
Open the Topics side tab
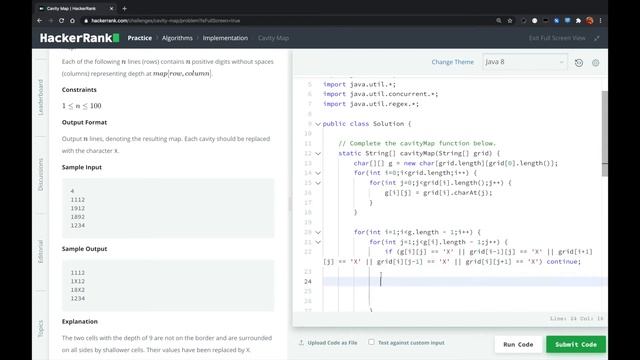[x=40, y=329]
